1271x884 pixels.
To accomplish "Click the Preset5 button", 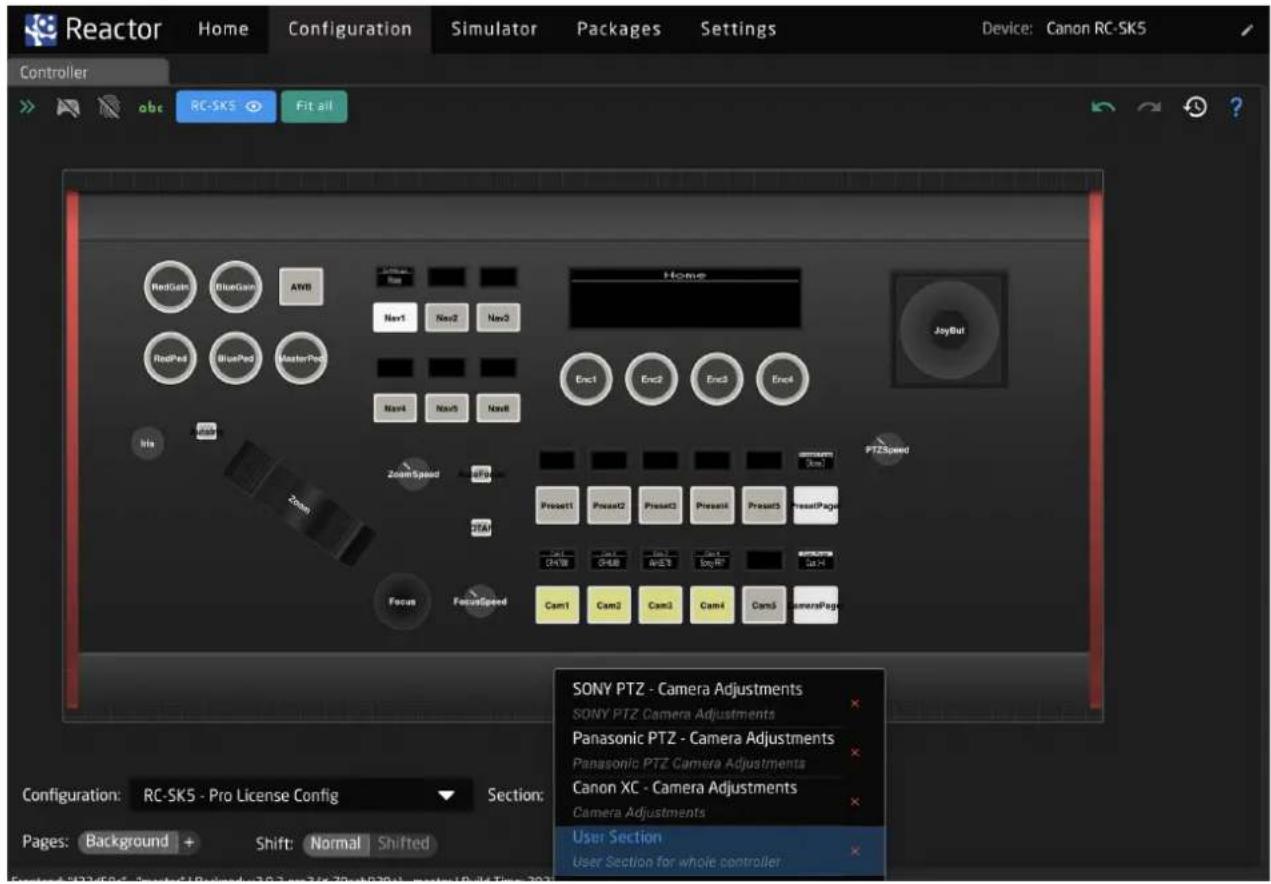I will [765, 506].
